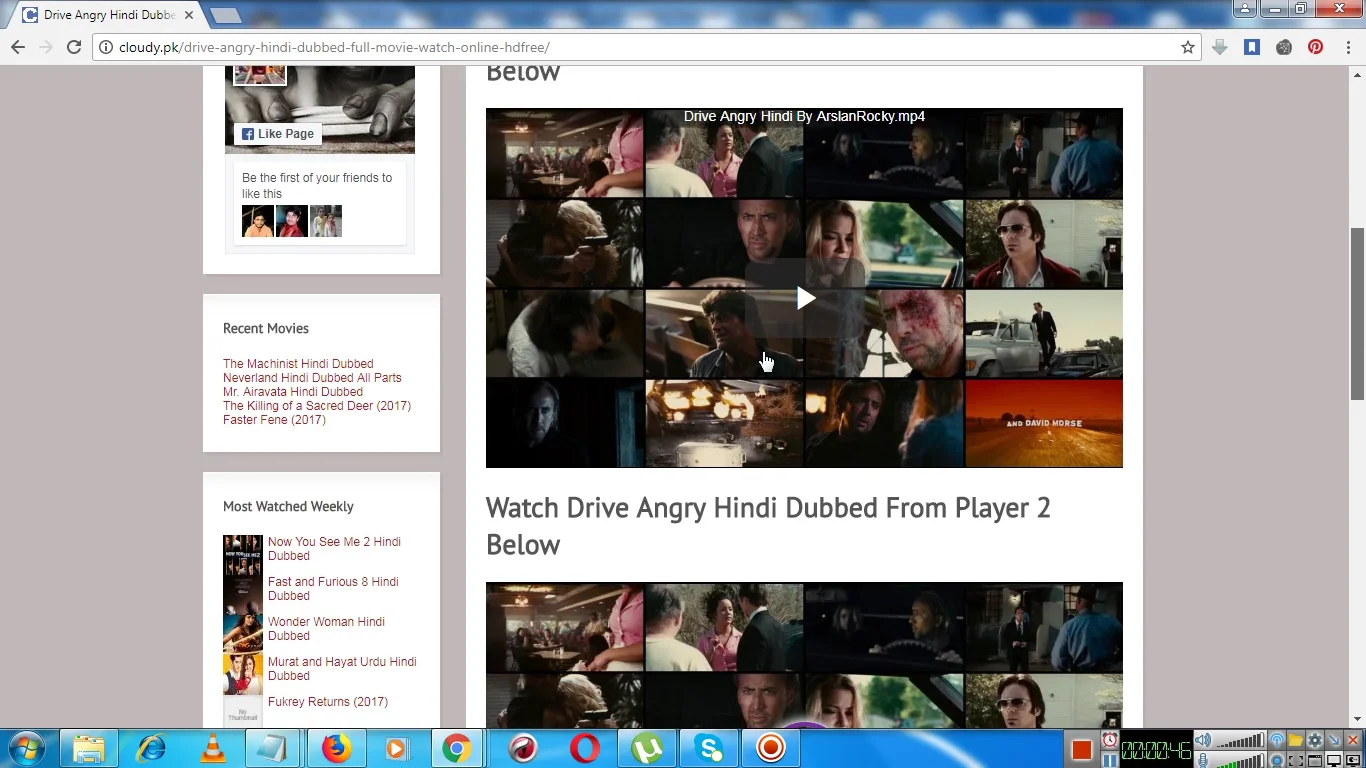
Task: Stop recording with the red square button
Action: coord(1082,750)
